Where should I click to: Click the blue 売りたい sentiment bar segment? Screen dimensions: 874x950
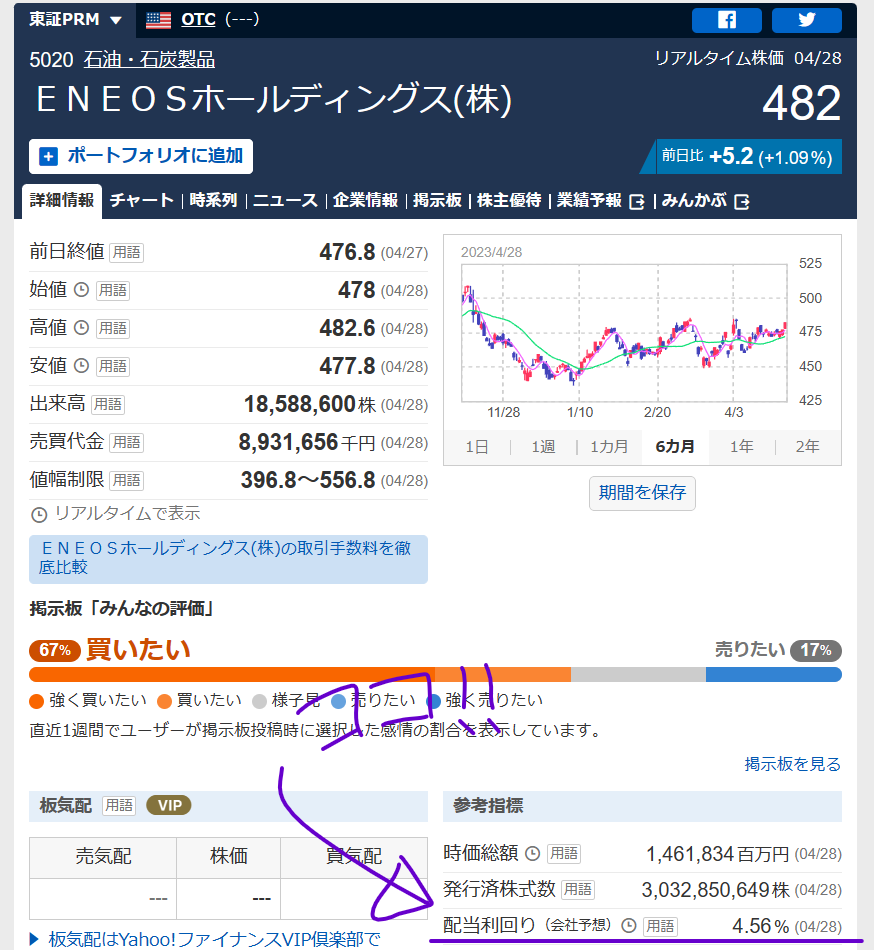[x=773, y=674]
